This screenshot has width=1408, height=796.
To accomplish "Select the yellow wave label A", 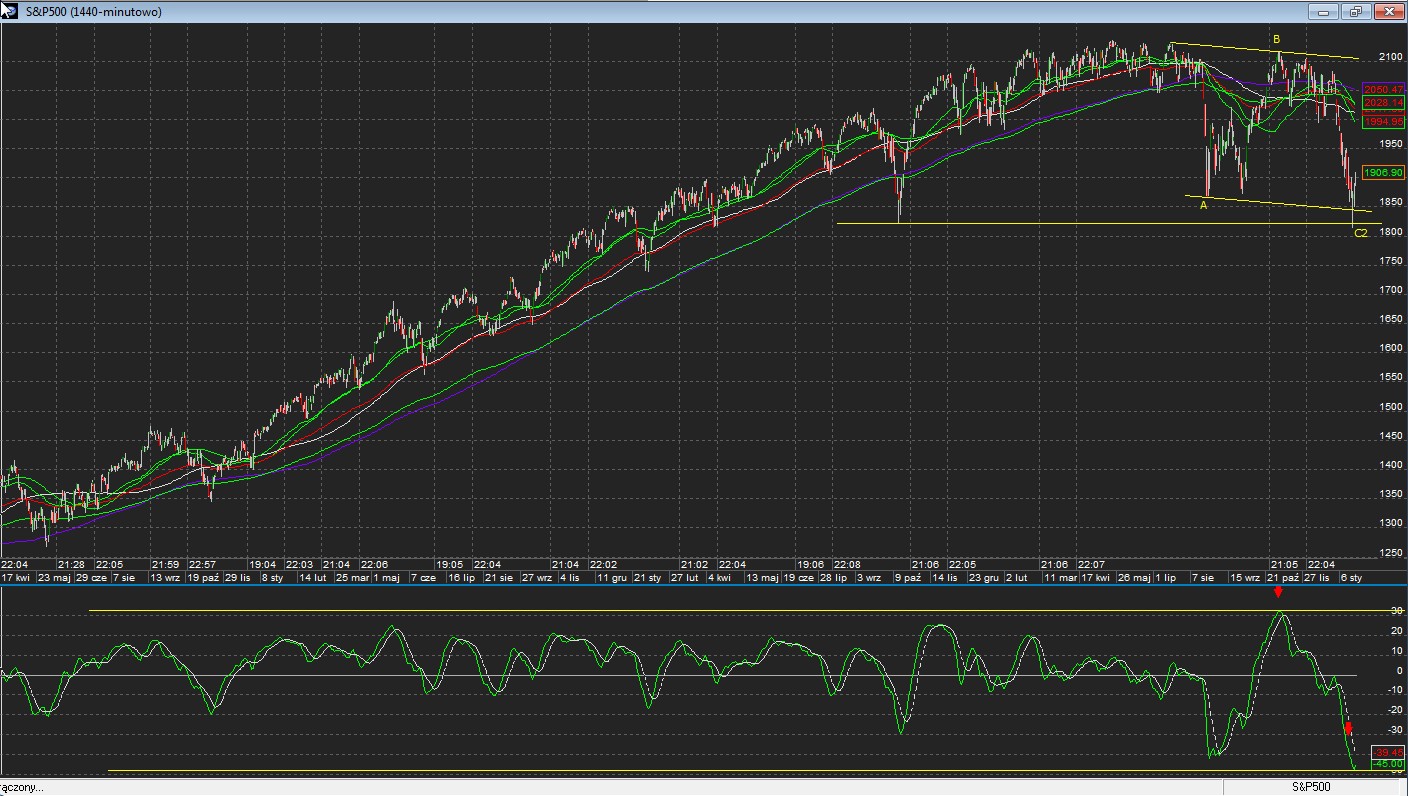I will coord(1204,205).
